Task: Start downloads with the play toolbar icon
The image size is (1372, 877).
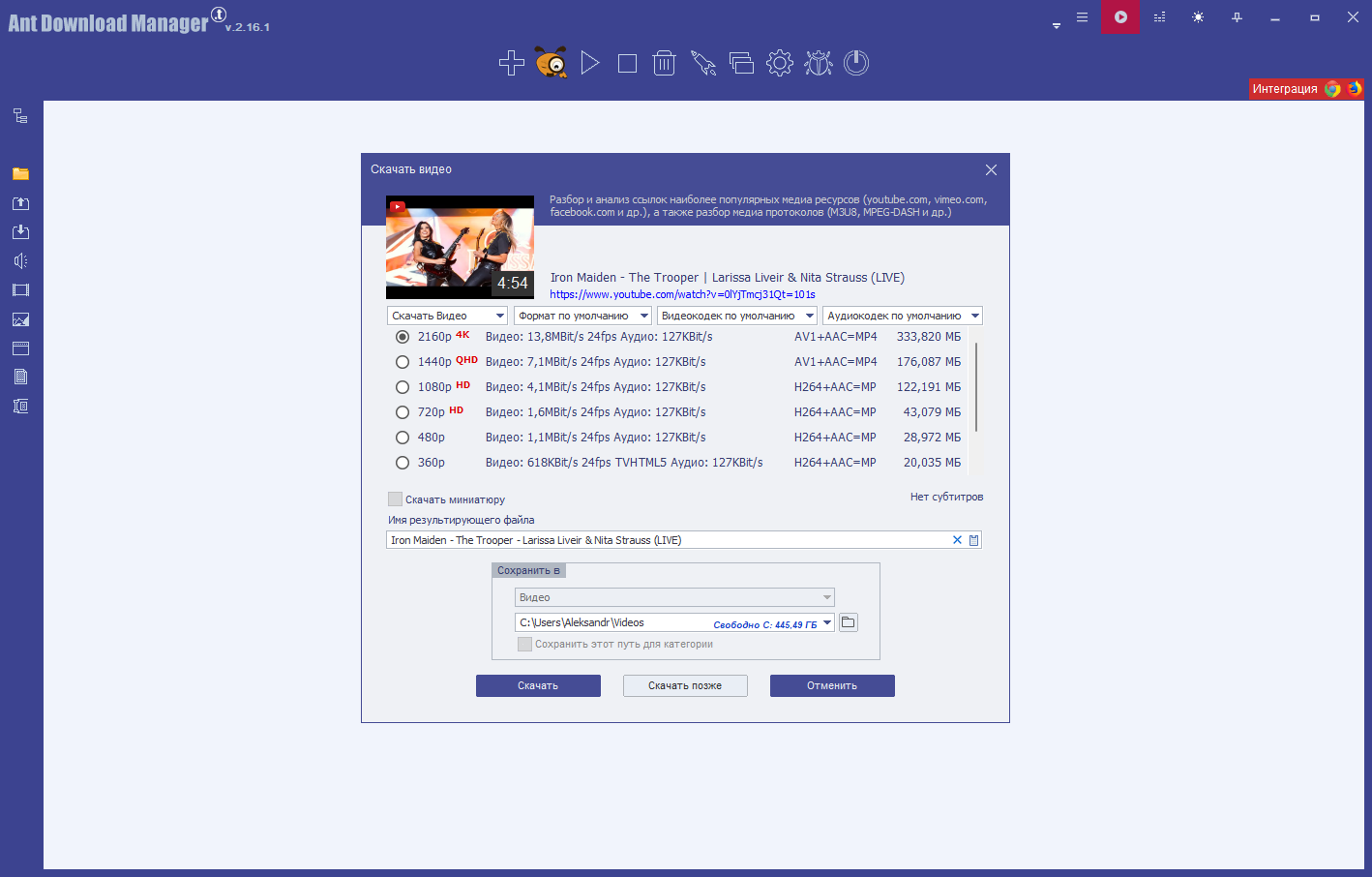Action: point(590,63)
